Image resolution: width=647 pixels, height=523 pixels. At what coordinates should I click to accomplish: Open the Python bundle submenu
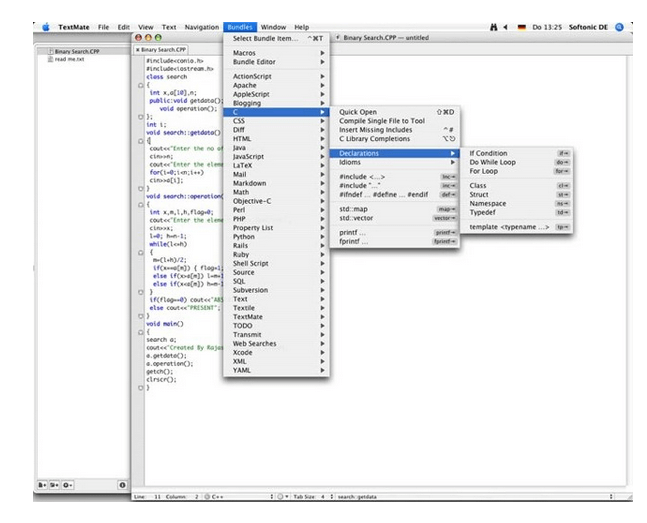pyautogui.click(x=276, y=237)
